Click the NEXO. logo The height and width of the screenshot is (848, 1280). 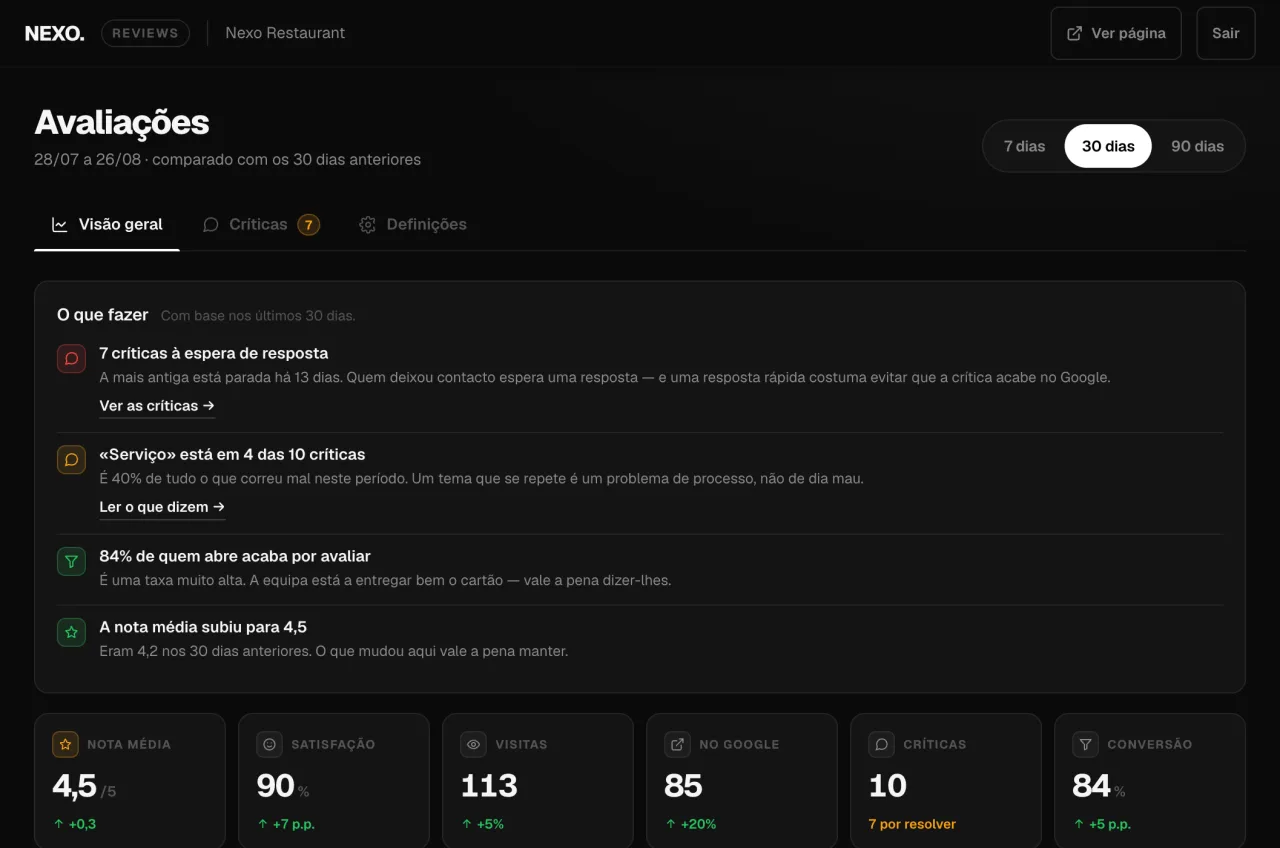point(55,33)
